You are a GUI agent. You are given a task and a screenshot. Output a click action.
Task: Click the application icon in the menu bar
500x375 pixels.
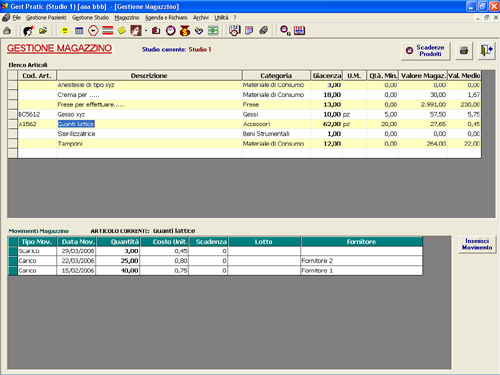(x=6, y=17)
